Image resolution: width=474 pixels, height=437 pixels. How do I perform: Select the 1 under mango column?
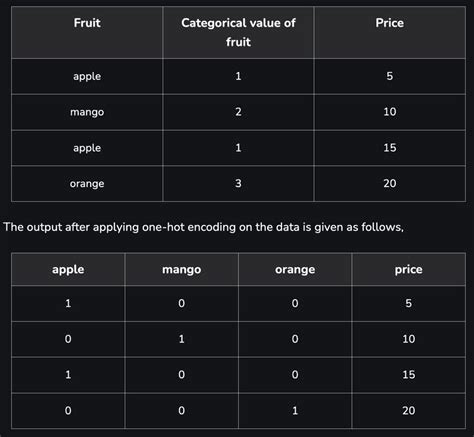(x=181, y=339)
